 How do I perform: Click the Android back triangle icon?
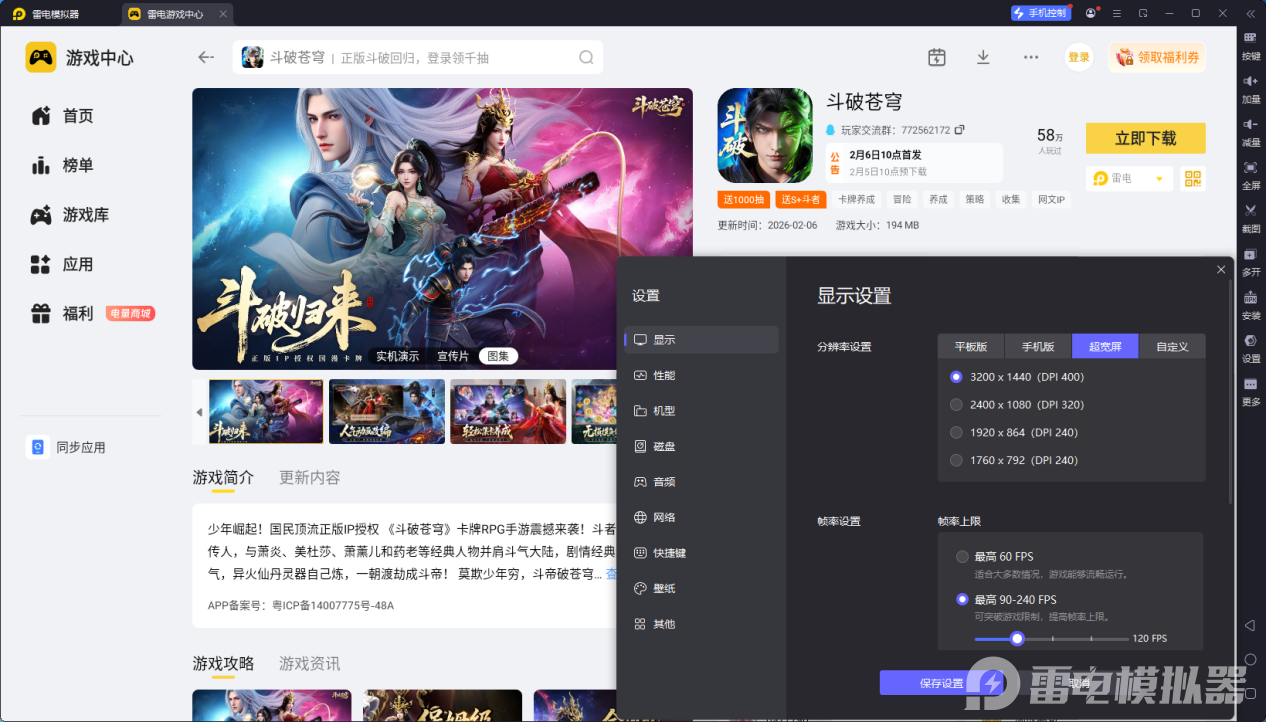click(1250, 625)
